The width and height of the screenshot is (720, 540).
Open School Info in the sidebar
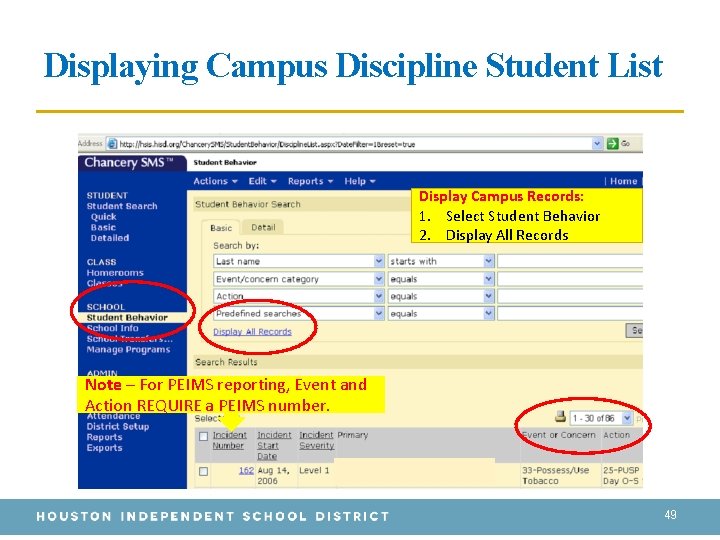click(x=112, y=328)
